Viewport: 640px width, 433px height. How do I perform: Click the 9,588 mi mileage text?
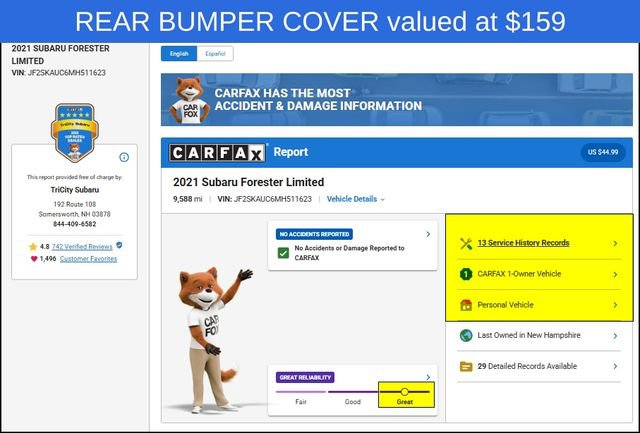point(188,199)
